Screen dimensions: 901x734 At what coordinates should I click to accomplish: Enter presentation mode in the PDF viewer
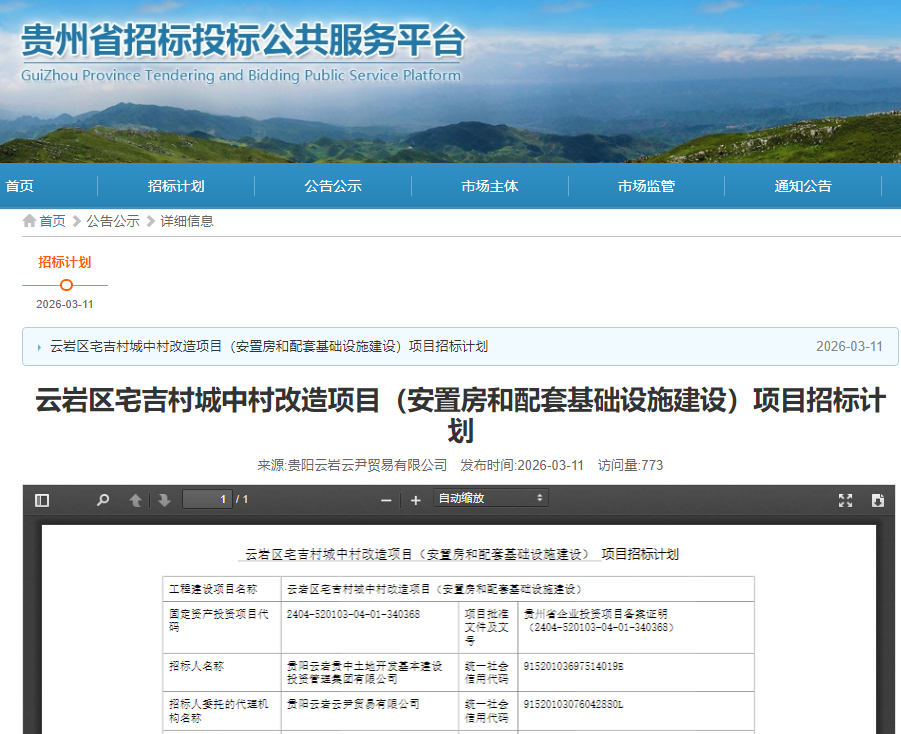tap(845, 500)
